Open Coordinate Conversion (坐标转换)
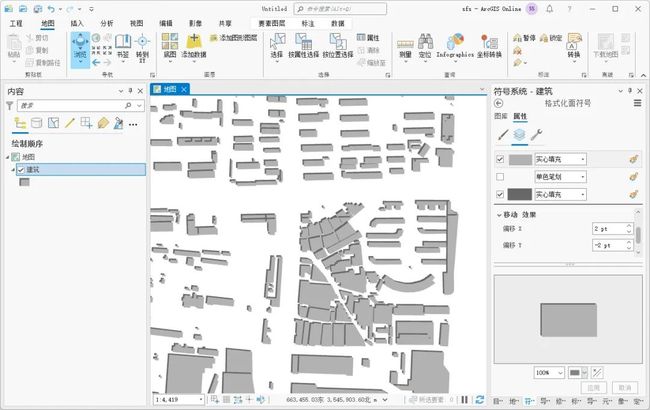The image size is (650, 410). coord(489,46)
